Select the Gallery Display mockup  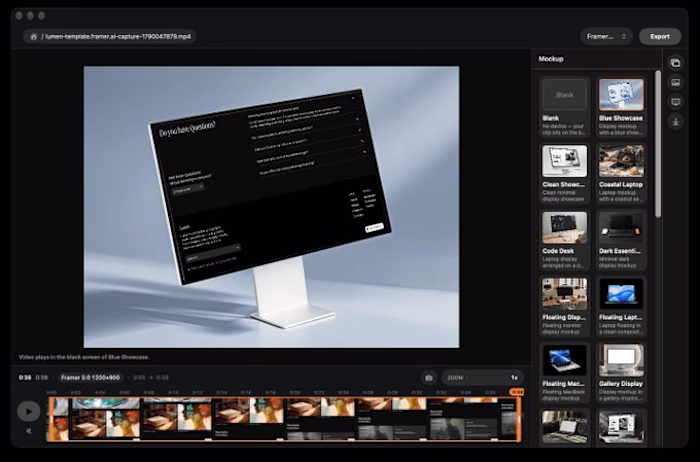pyautogui.click(x=621, y=373)
